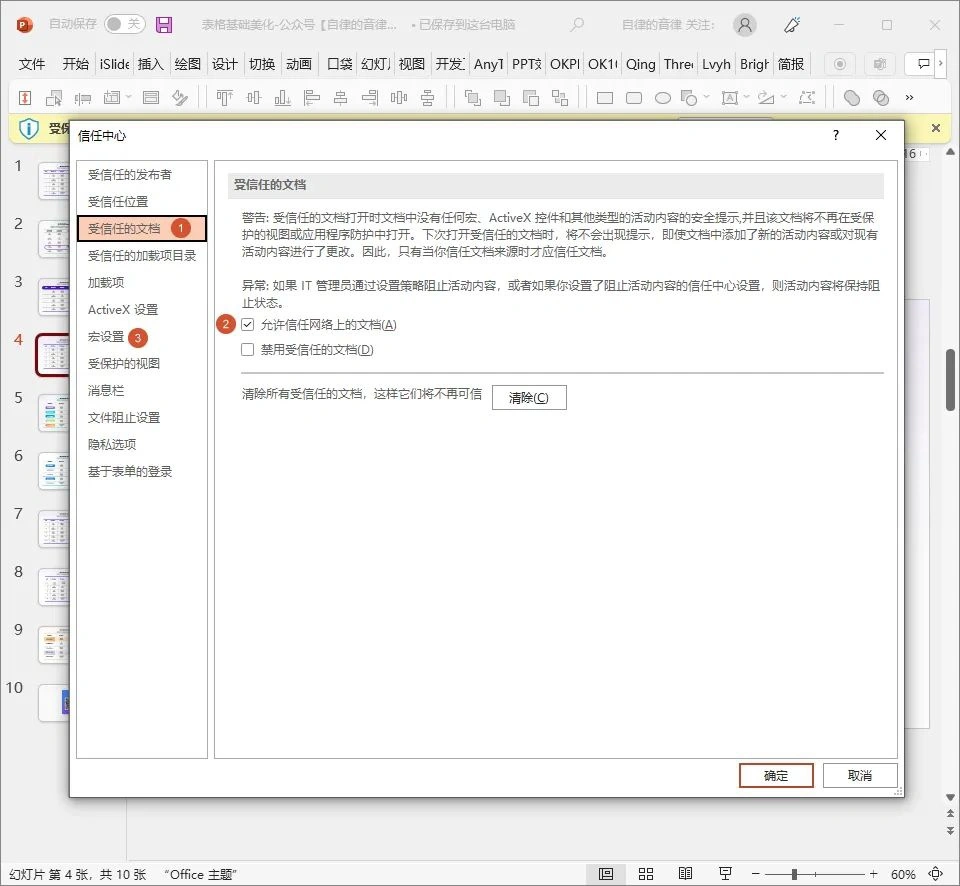Enable 禁用受信任的文档 option
This screenshot has width=960, height=886.
pyautogui.click(x=246, y=349)
